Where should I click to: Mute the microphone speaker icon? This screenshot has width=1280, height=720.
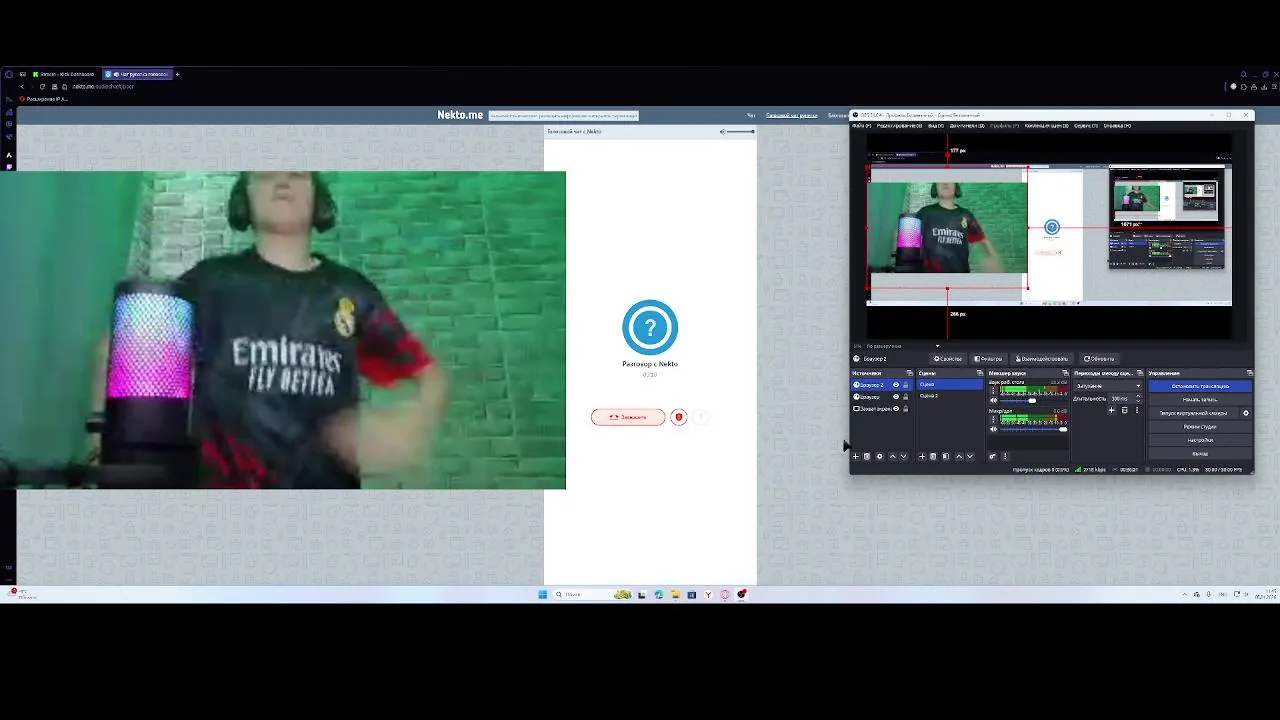click(x=994, y=429)
